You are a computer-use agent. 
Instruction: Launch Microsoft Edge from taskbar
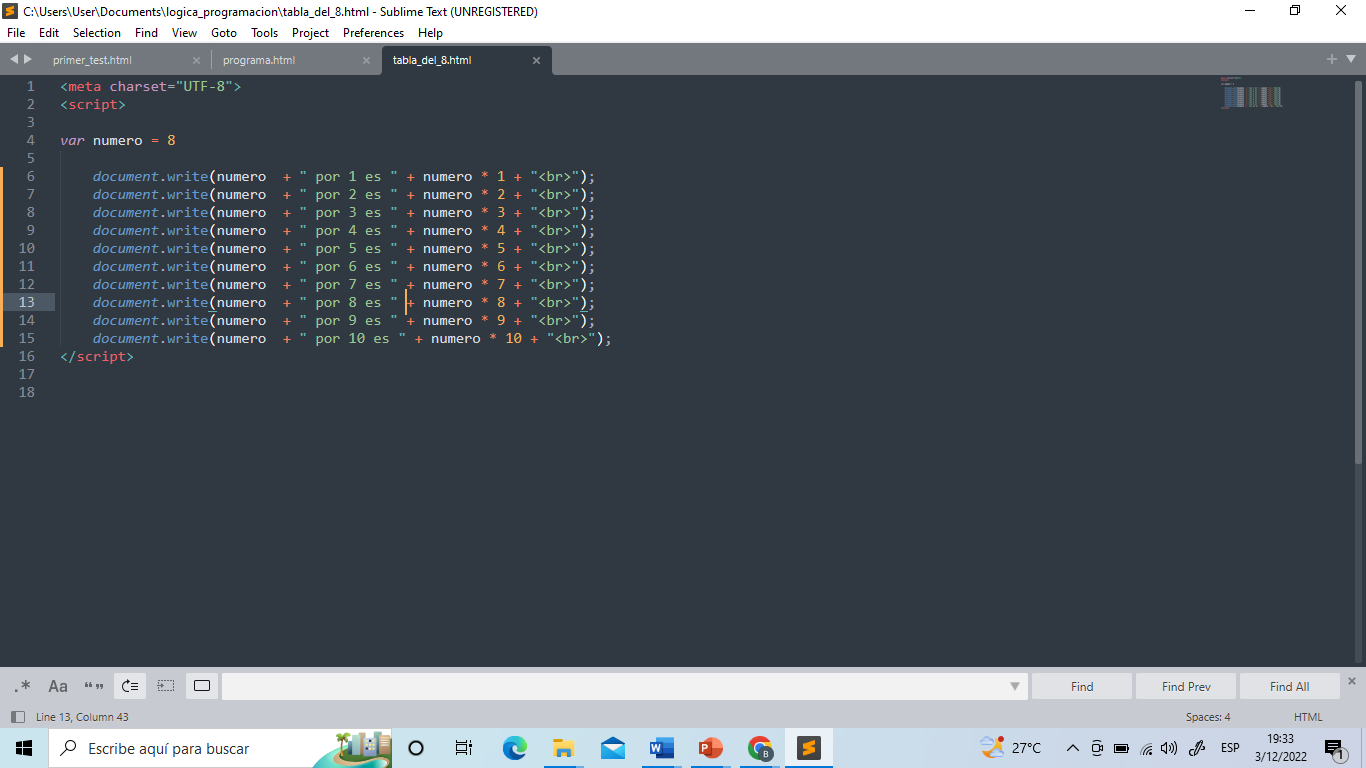pyautogui.click(x=514, y=748)
